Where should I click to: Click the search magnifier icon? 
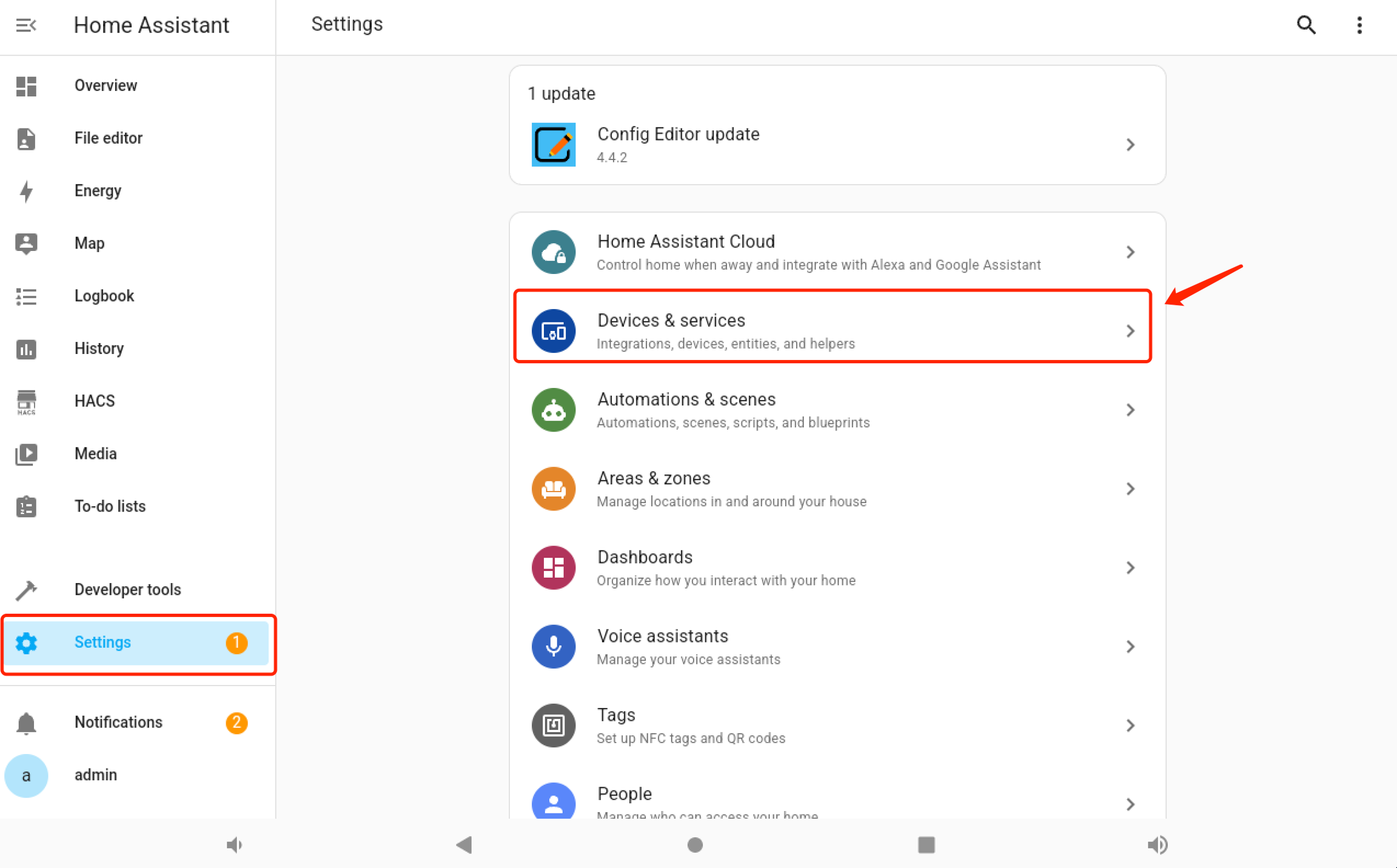(1306, 25)
